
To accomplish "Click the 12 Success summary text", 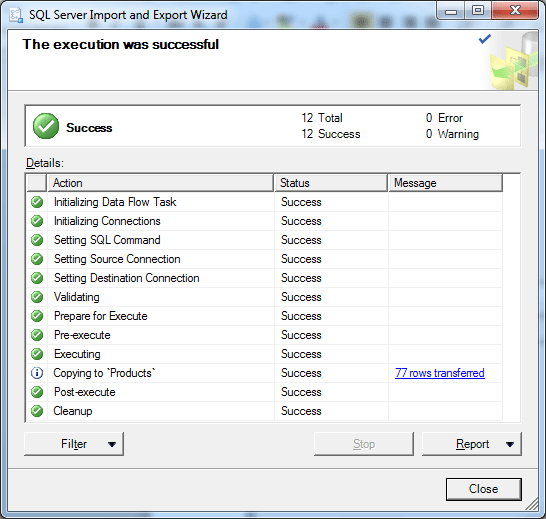I will [331, 134].
